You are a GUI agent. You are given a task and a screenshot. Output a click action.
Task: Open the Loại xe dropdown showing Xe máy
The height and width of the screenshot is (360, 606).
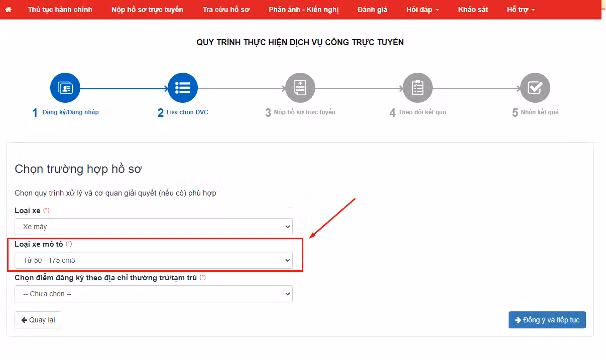153,227
